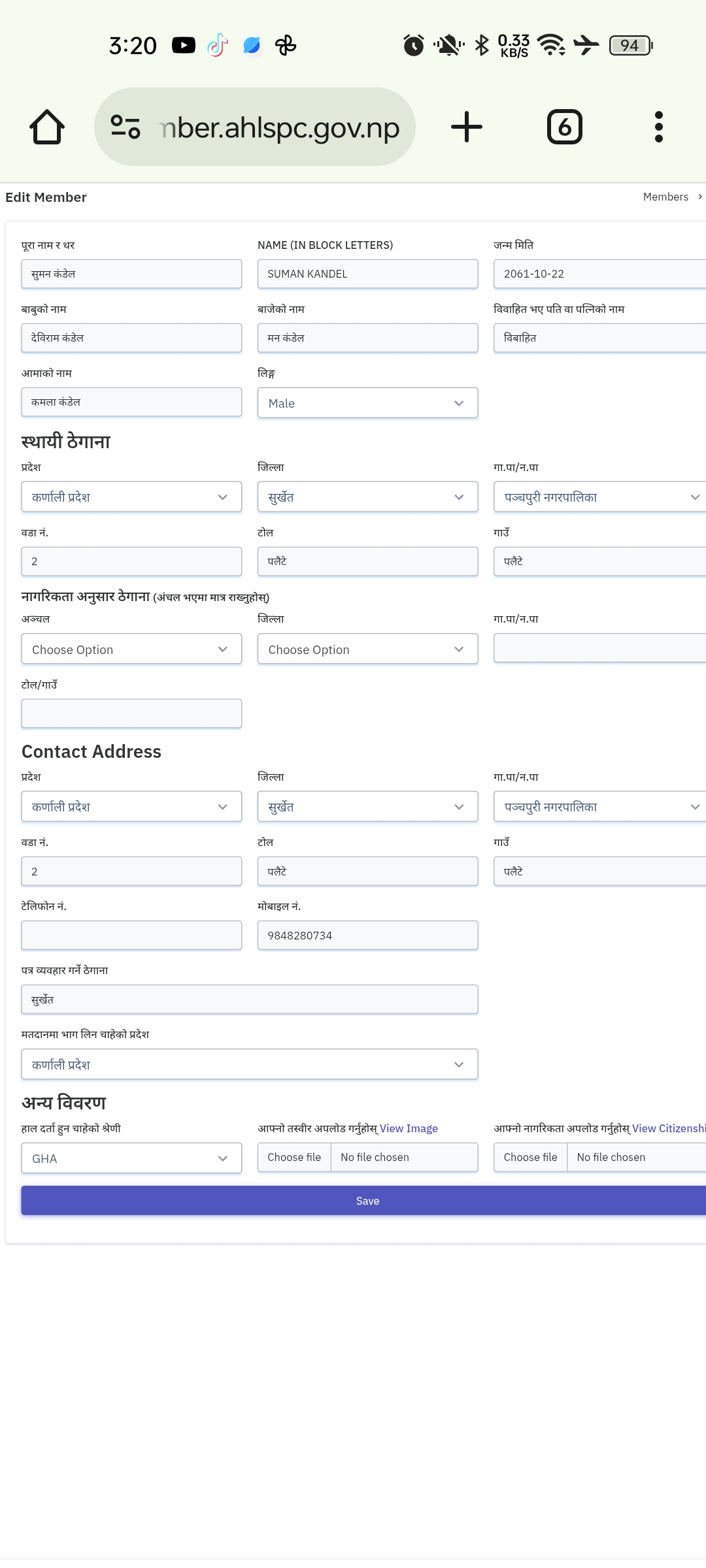706x1568 pixels.
Task: Expand the लिङ्ग dropdown showing Male
Action: click(x=367, y=403)
